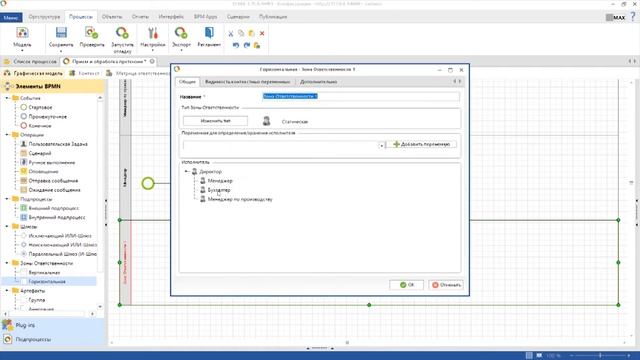Open the Меню main button
The image size is (640, 360).
pyautogui.click(x=11, y=18)
